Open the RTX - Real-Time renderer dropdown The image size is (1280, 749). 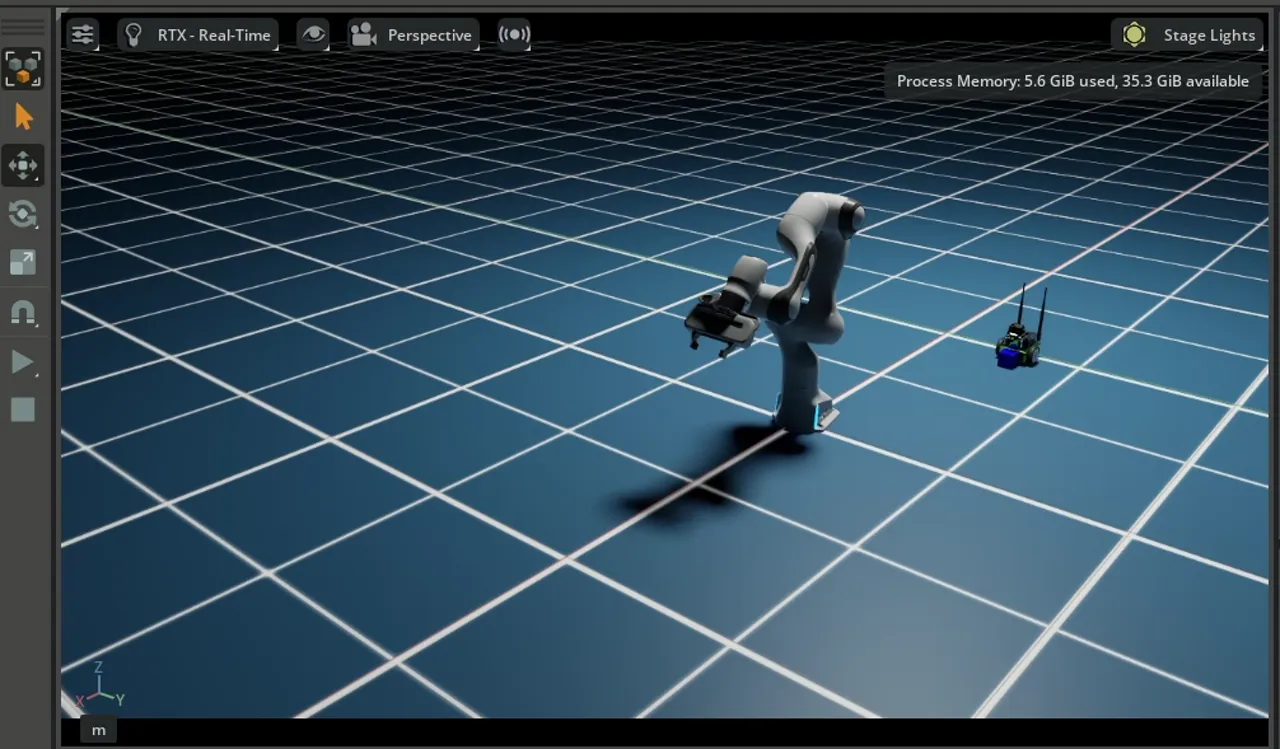point(213,35)
